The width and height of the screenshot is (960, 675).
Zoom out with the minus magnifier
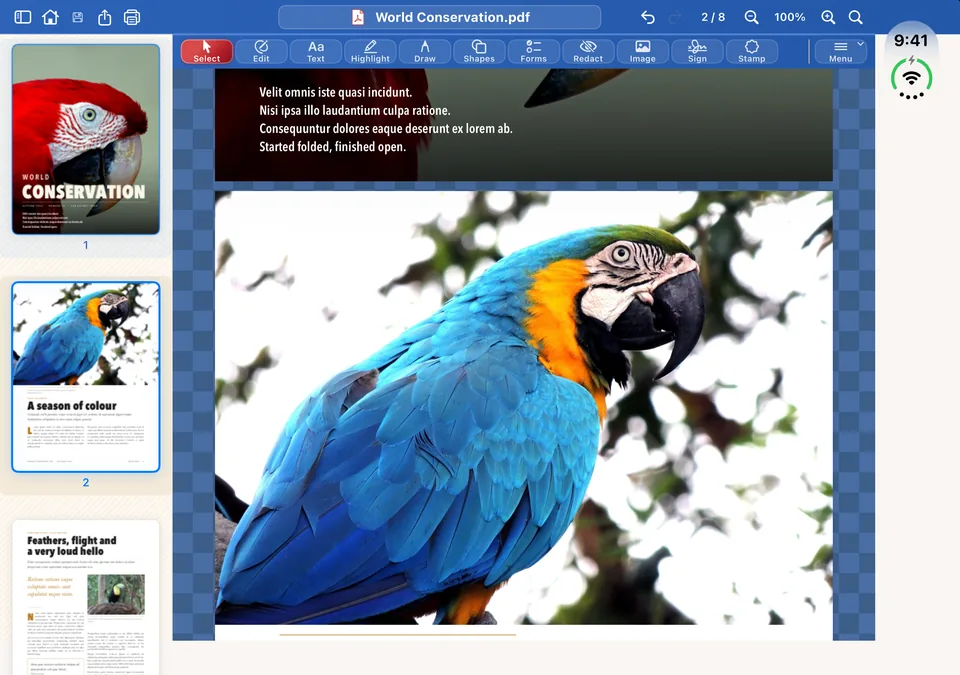pyautogui.click(x=751, y=17)
